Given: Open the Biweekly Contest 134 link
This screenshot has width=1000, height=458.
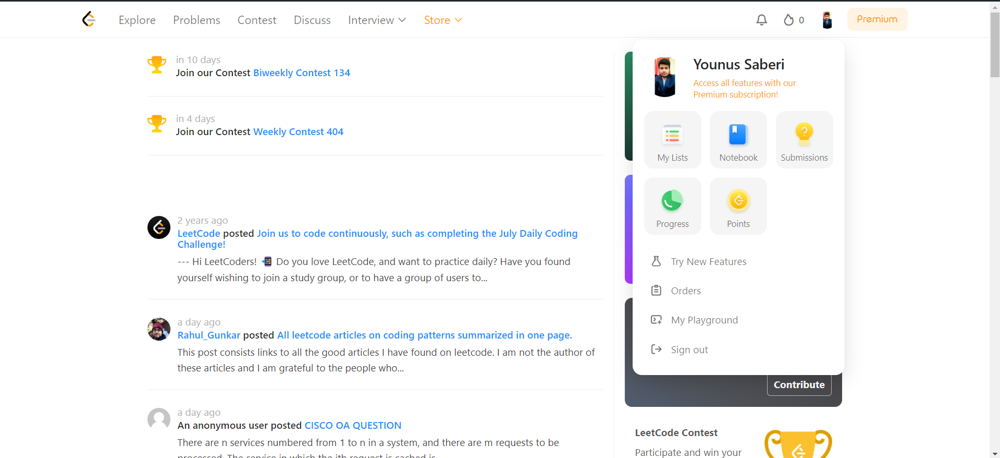Looking at the screenshot, I should 301,73.
